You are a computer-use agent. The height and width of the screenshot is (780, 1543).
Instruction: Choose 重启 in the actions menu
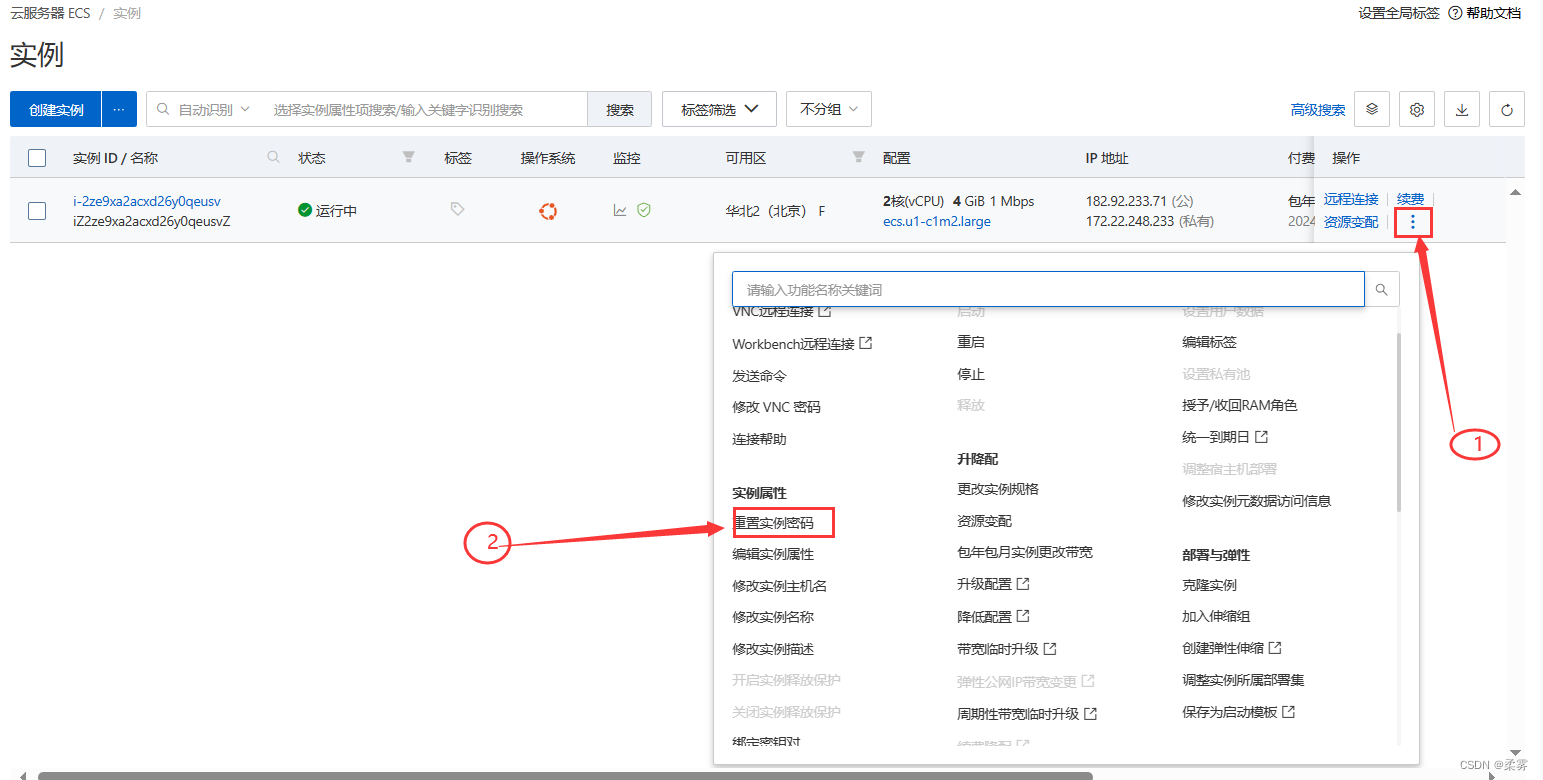click(x=971, y=342)
